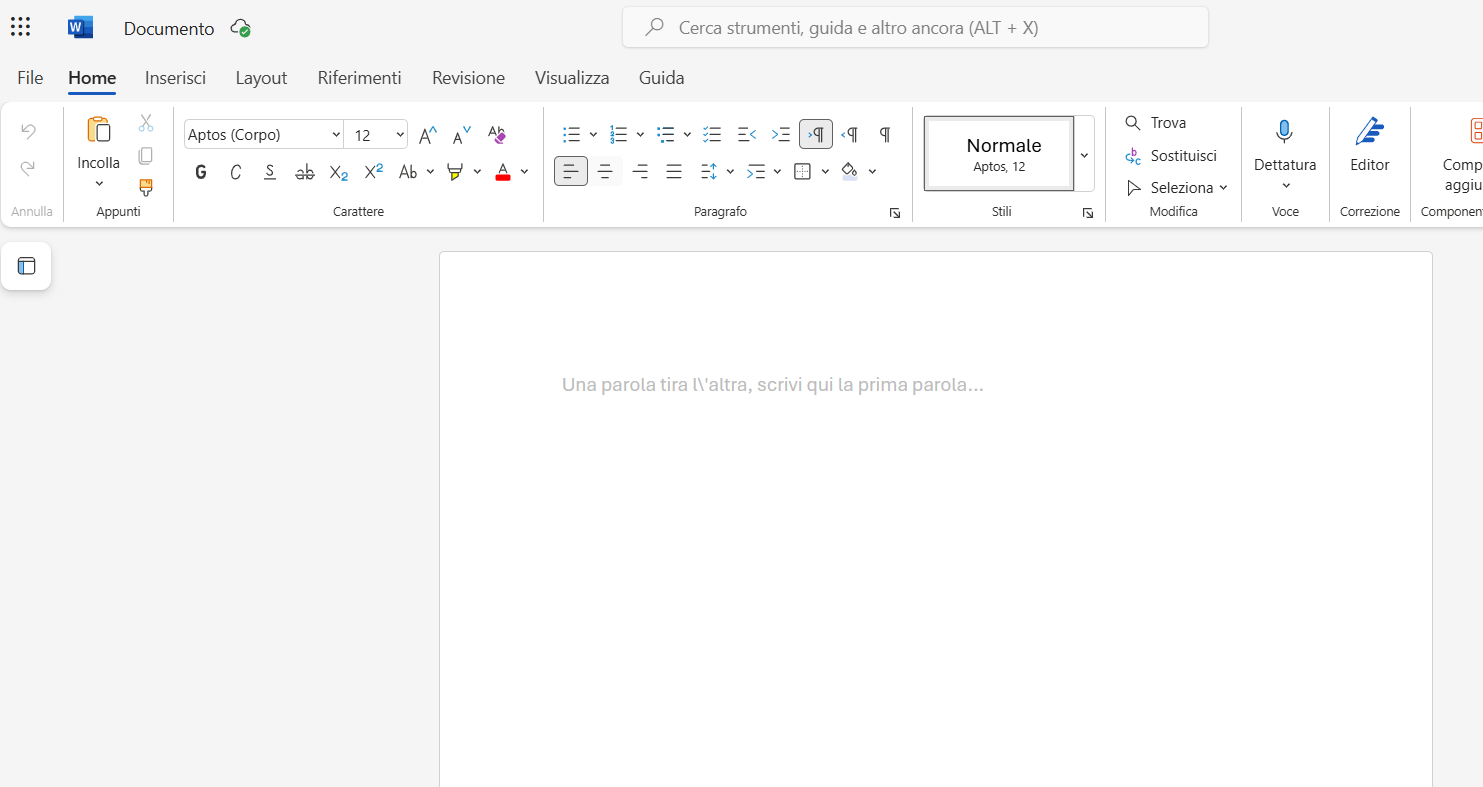Click the Sostituisci replace button

[1171, 156]
